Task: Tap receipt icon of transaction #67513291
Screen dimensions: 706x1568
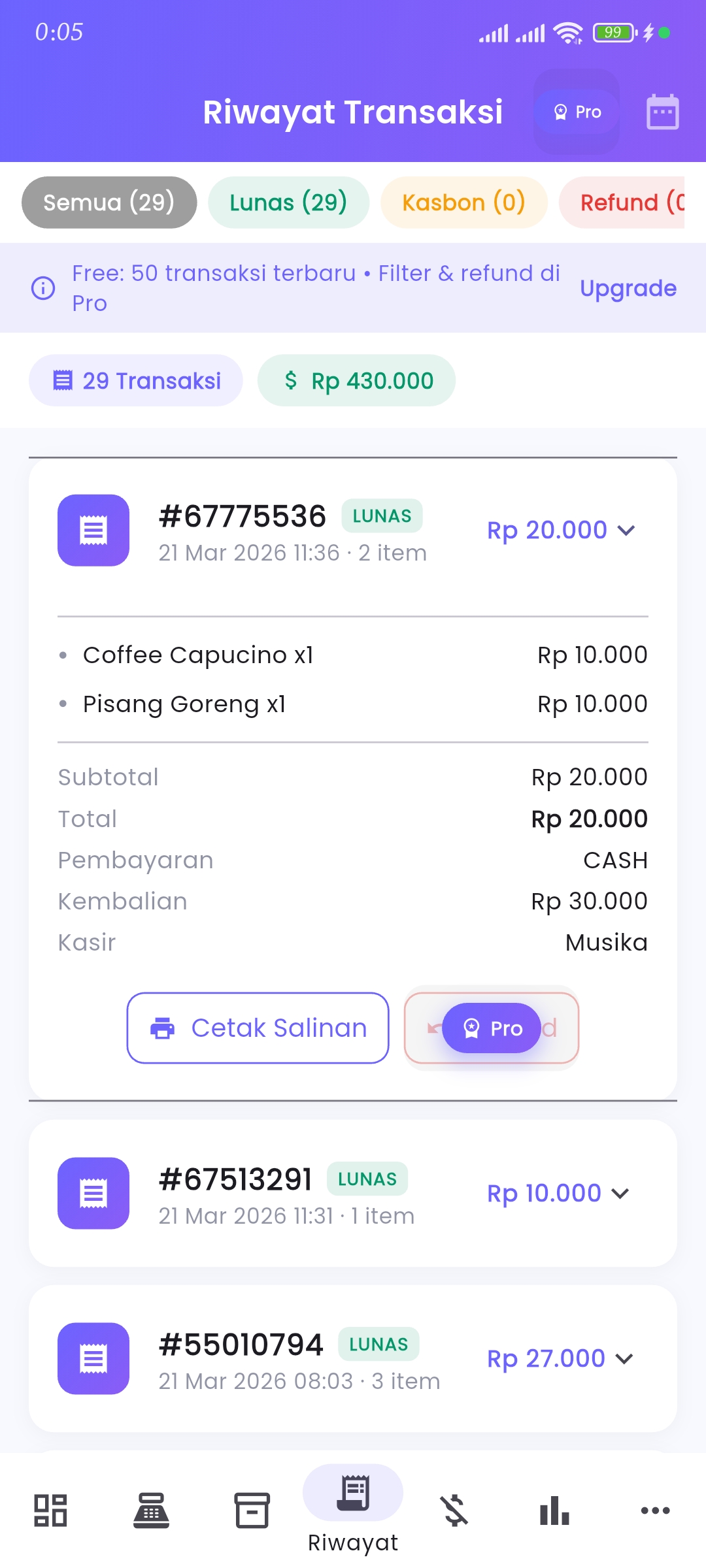Action: (93, 1193)
